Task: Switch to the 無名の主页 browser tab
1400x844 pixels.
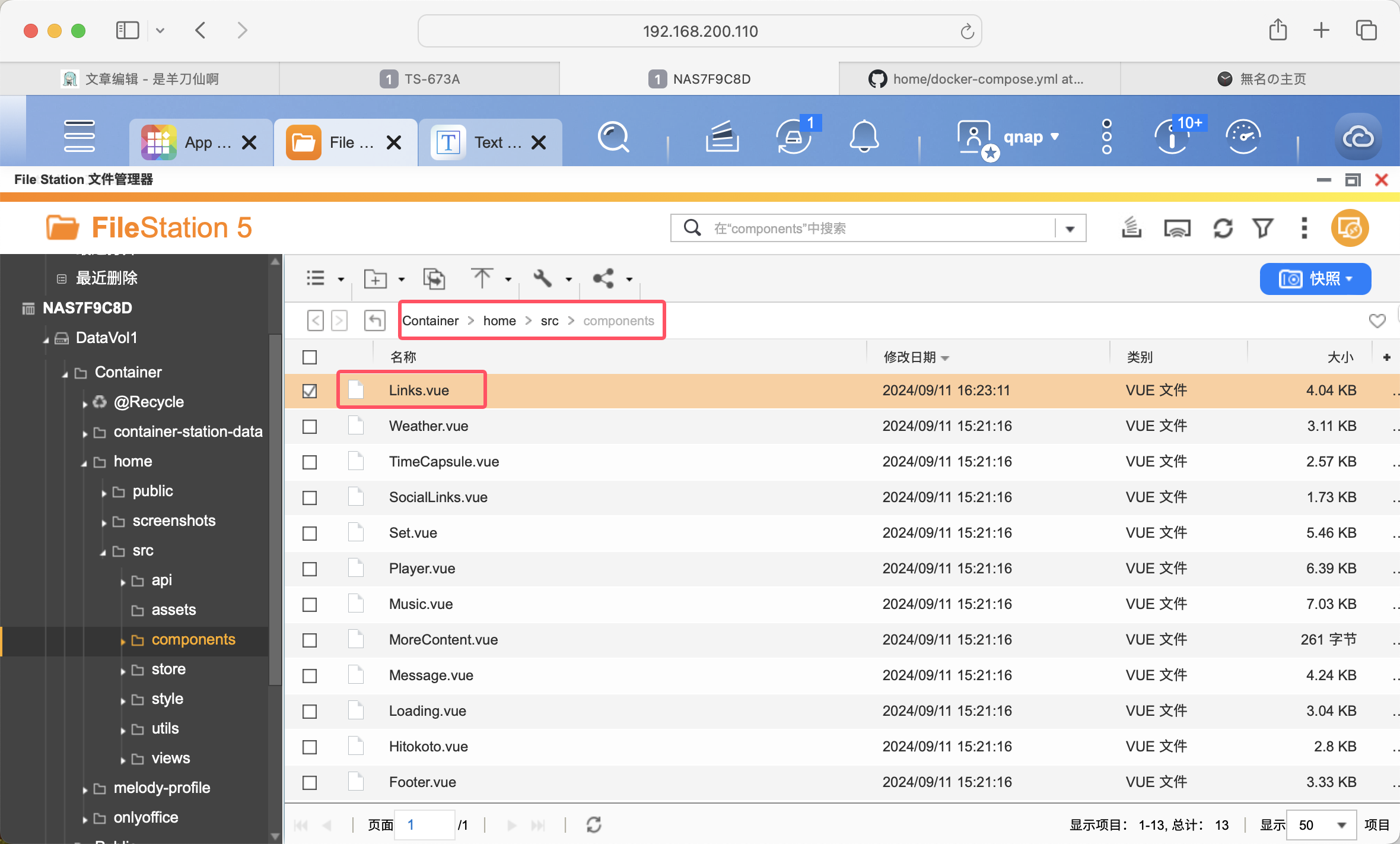Action: pyautogui.click(x=1260, y=79)
